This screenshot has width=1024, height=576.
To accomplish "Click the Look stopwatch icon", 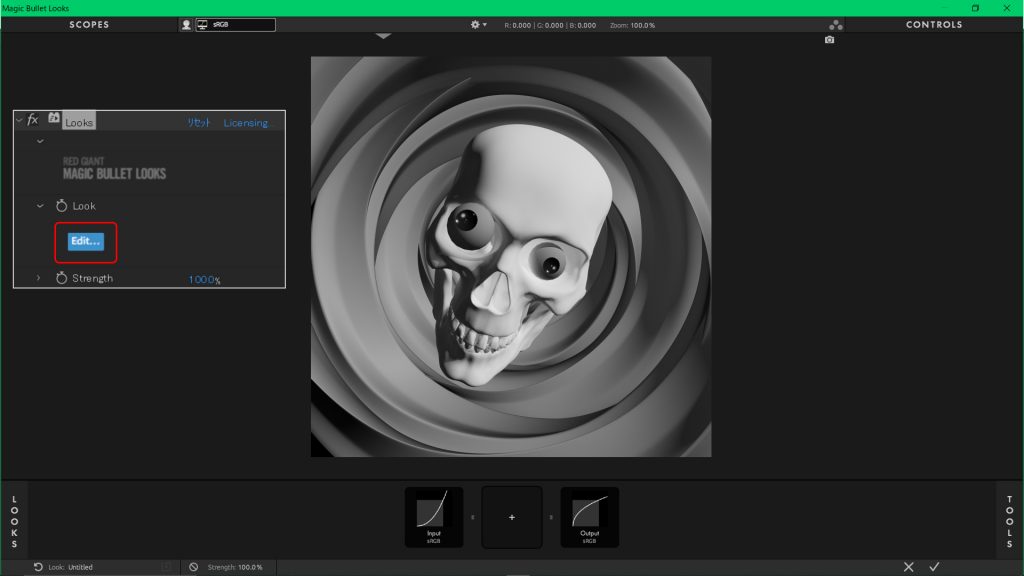I will click(x=61, y=206).
